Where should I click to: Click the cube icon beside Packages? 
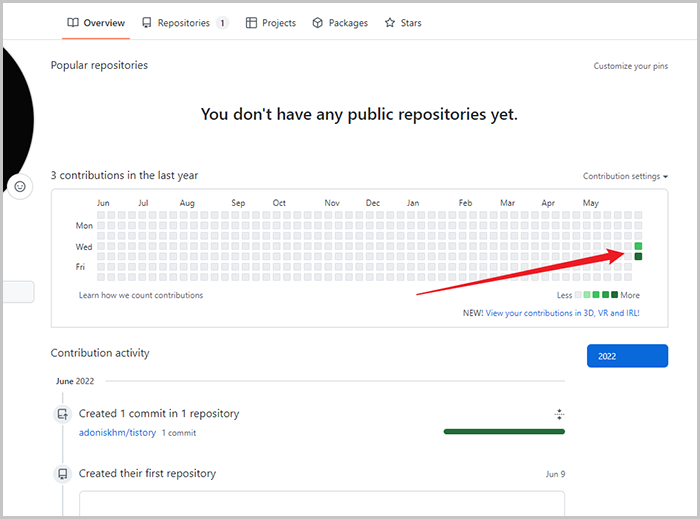(x=317, y=23)
